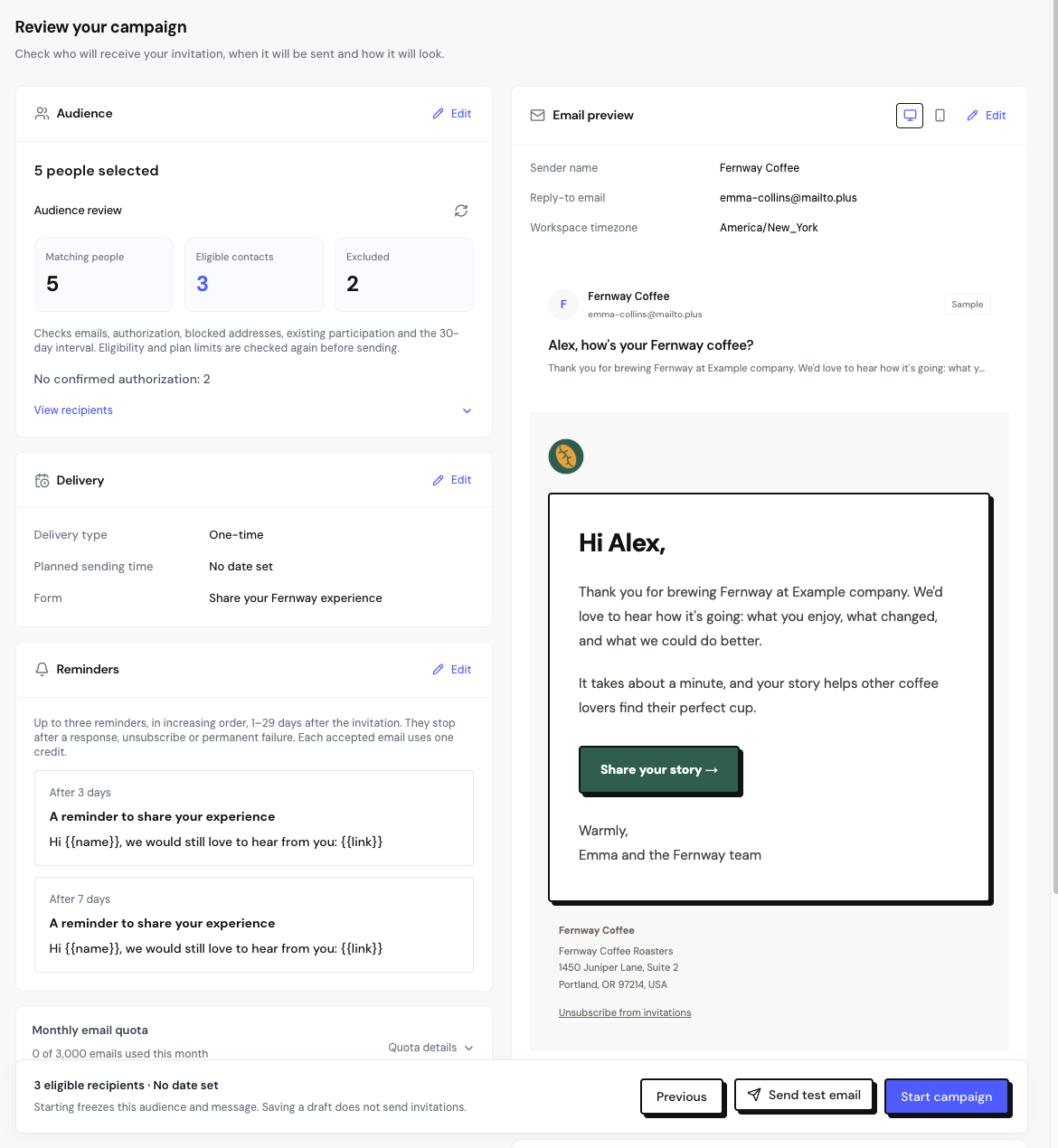Screen dimensions: 1058x1148
Task: Open Unsubscribe from invitations link
Action: (625, 1012)
